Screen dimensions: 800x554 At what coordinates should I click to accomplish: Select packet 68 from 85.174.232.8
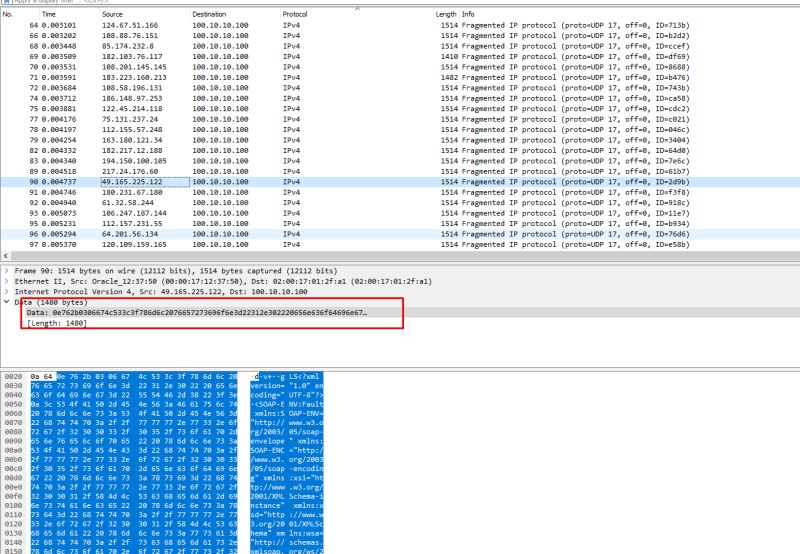click(400, 46)
